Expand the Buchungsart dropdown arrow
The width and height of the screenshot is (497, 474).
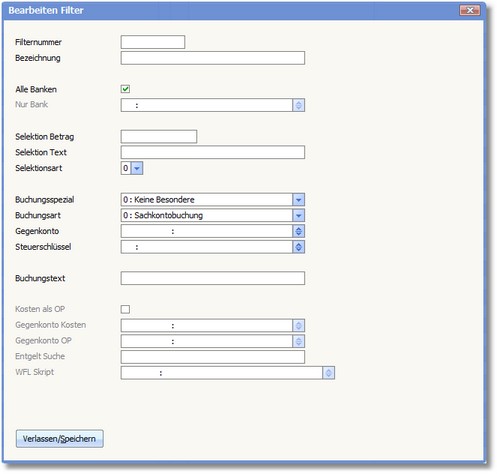(x=298, y=216)
